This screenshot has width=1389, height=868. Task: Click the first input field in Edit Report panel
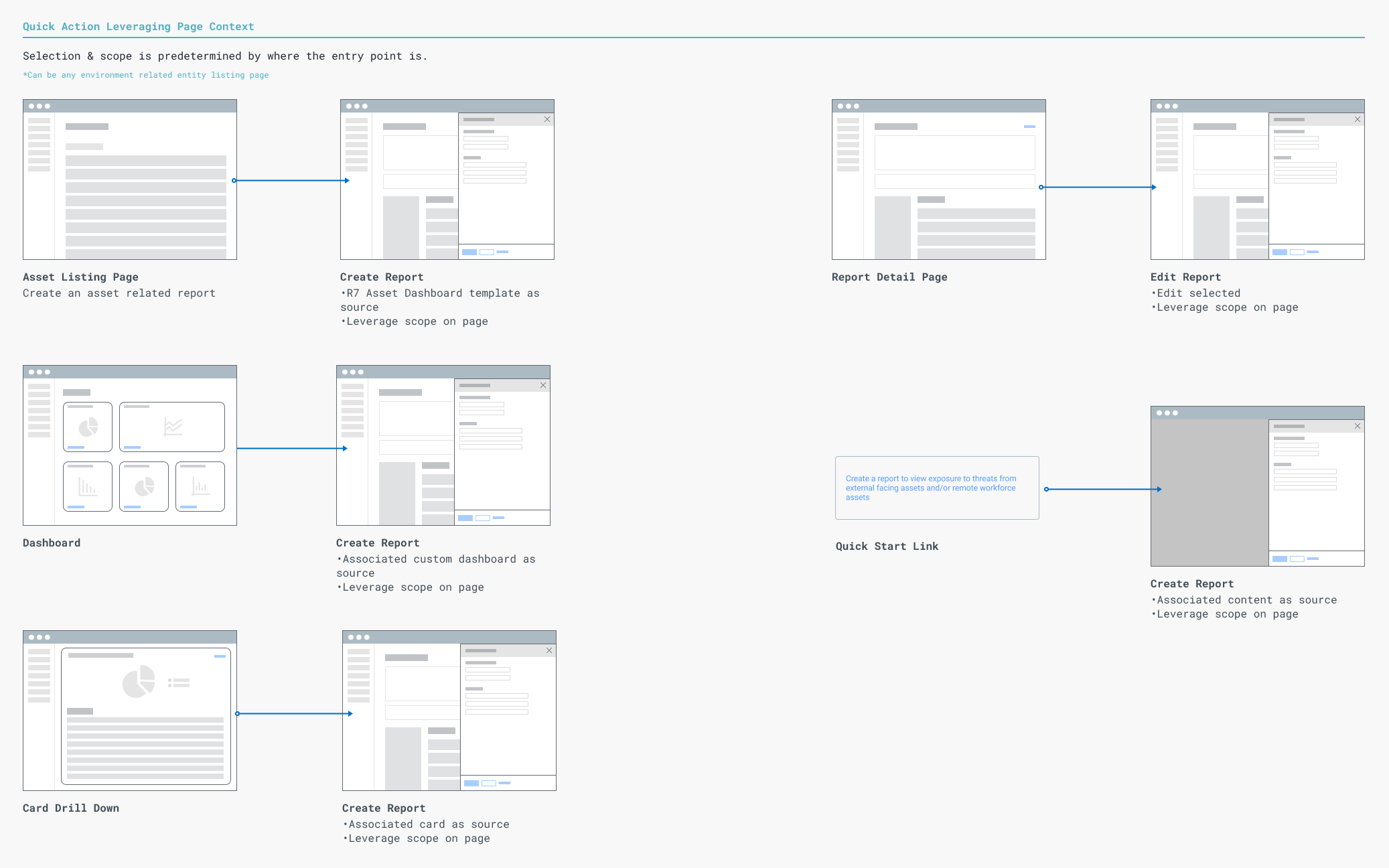click(1296, 139)
